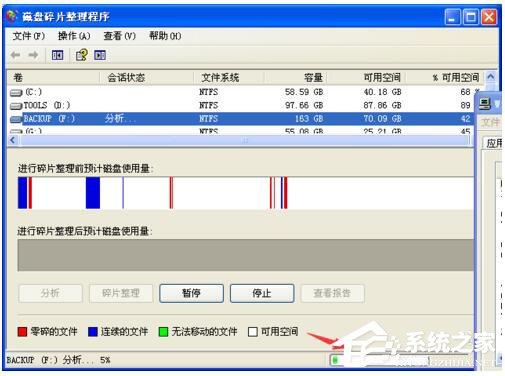This screenshot has width=505, height=376.
Task: Click the gray post-defragmentation usage map
Action: coord(246,255)
